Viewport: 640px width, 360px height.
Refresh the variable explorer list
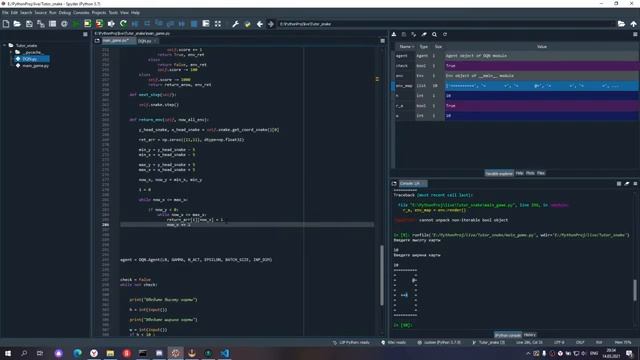point(445,35)
